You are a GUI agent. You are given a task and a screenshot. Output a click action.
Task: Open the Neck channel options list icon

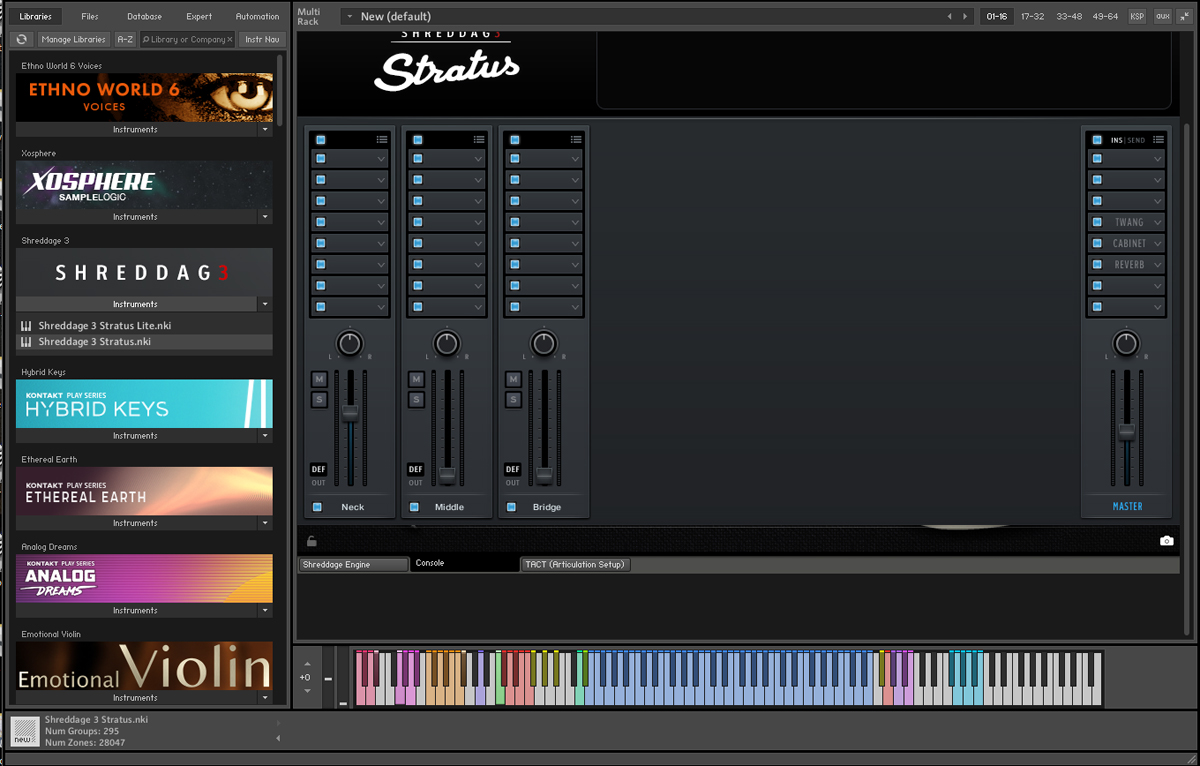click(382, 140)
